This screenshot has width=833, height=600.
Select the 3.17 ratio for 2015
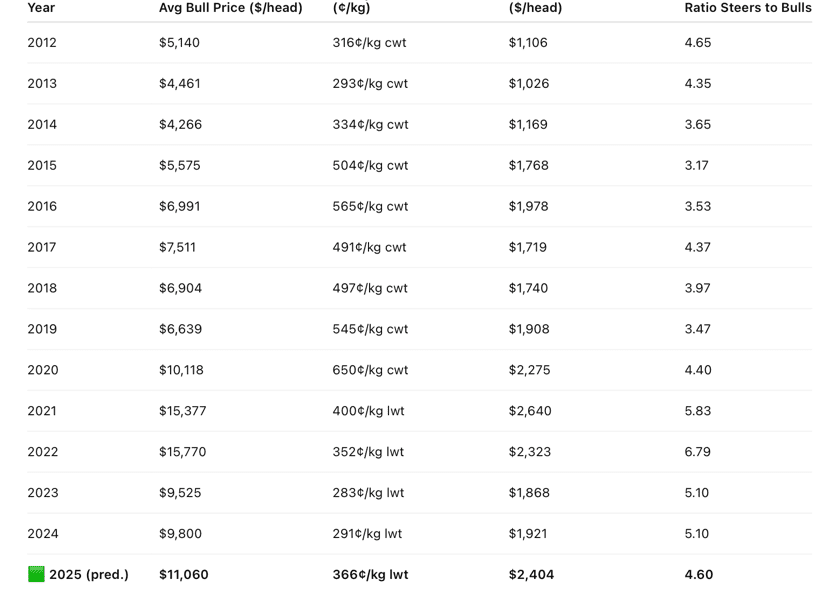pyautogui.click(x=696, y=165)
